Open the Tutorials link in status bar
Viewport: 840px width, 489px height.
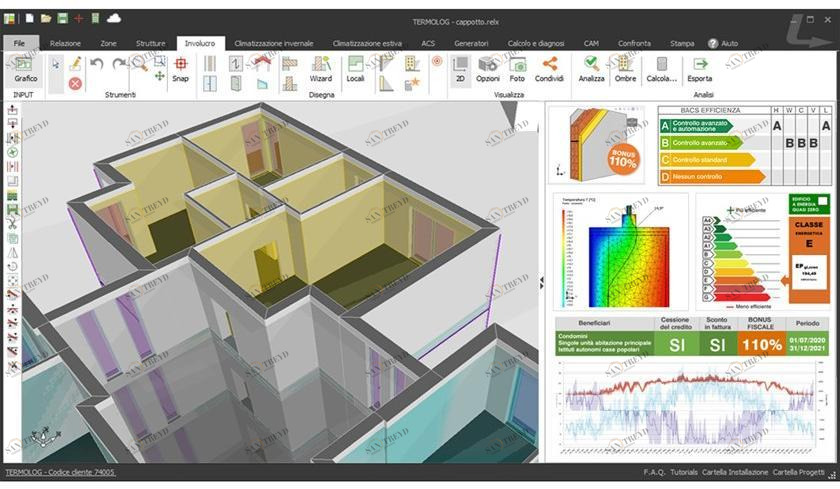pyautogui.click(x=684, y=472)
